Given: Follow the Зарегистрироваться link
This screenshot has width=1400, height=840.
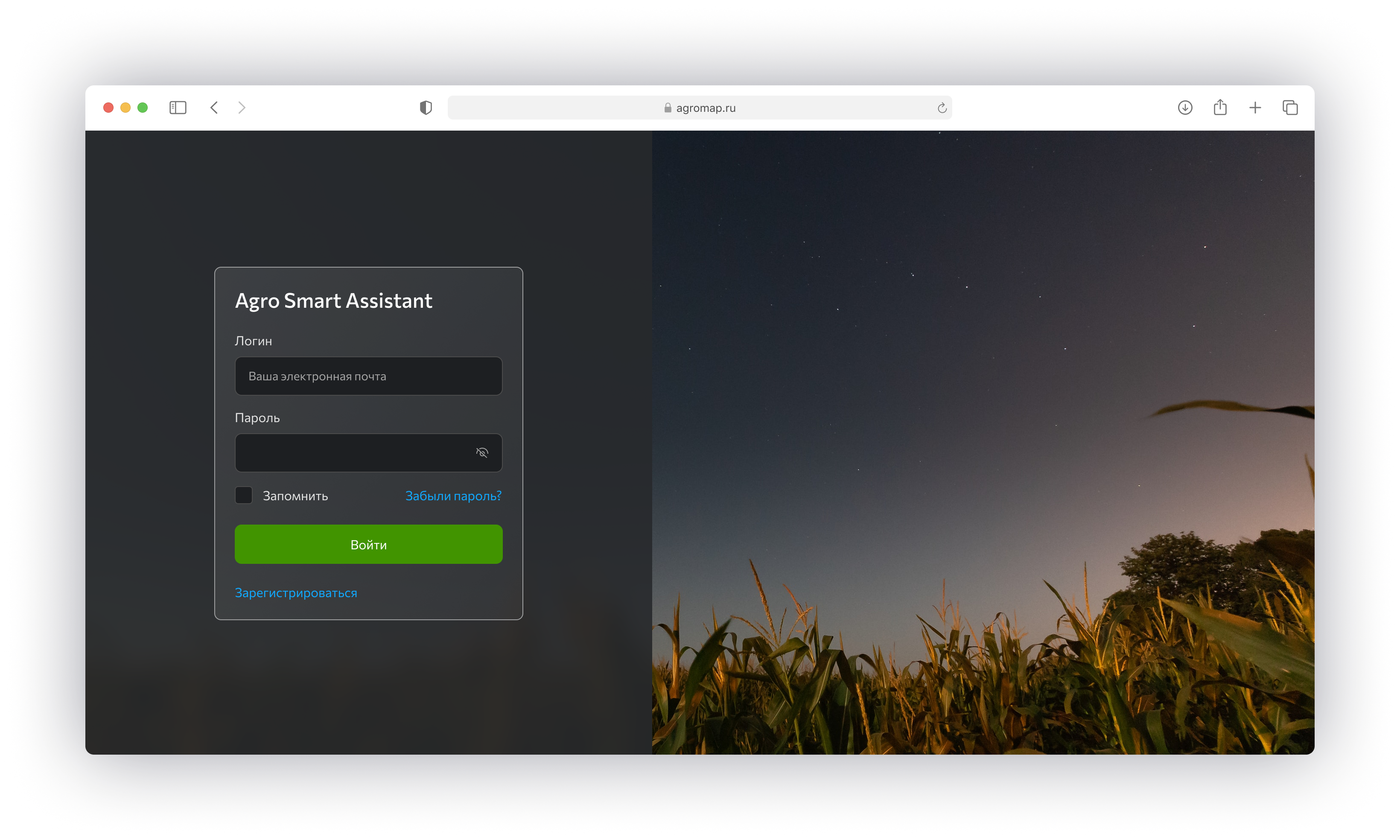Looking at the screenshot, I should pos(296,592).
